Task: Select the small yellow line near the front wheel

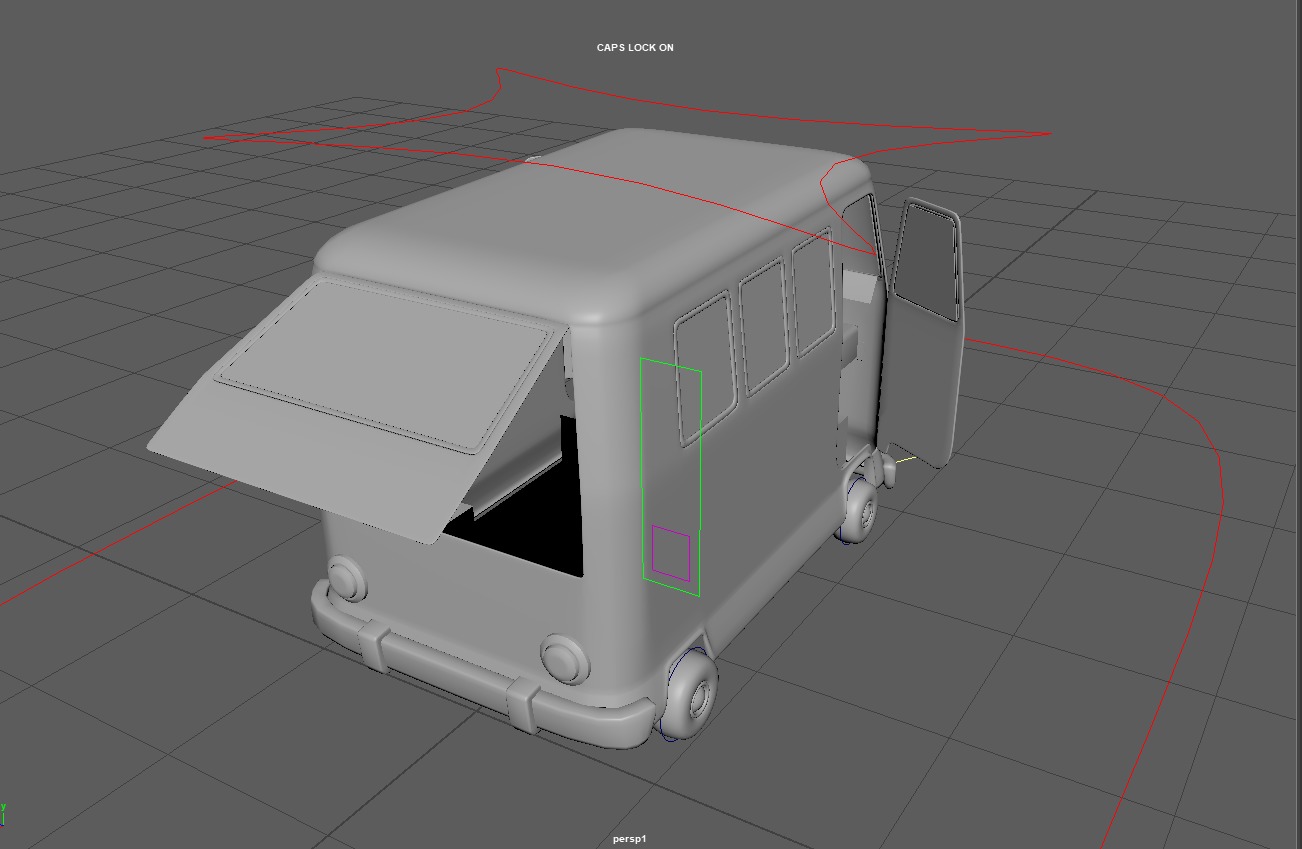Action: (905, 460)
